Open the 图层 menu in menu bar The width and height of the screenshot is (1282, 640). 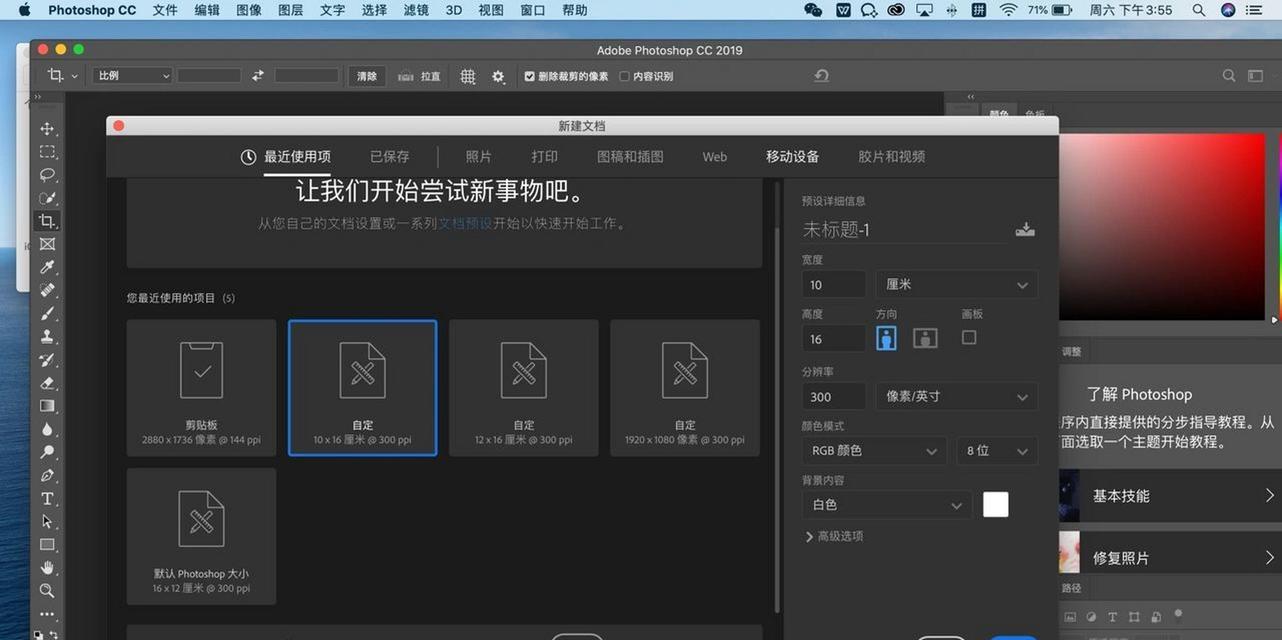(290, 10)
